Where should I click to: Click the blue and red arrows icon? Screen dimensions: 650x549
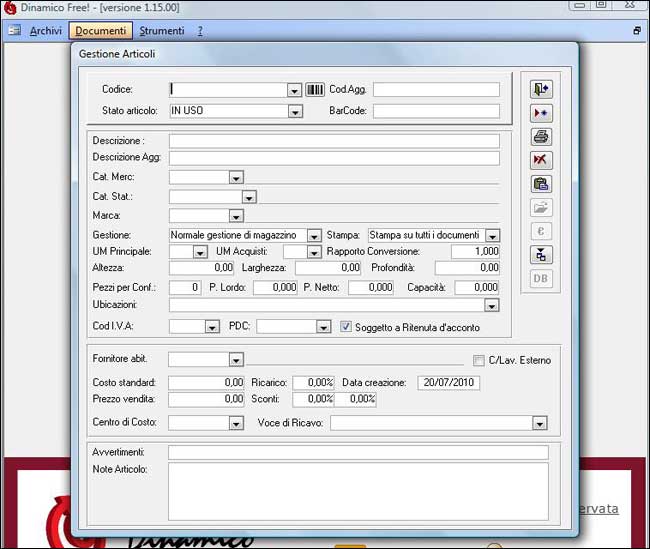pyautogui.click(x=541, y=114)
